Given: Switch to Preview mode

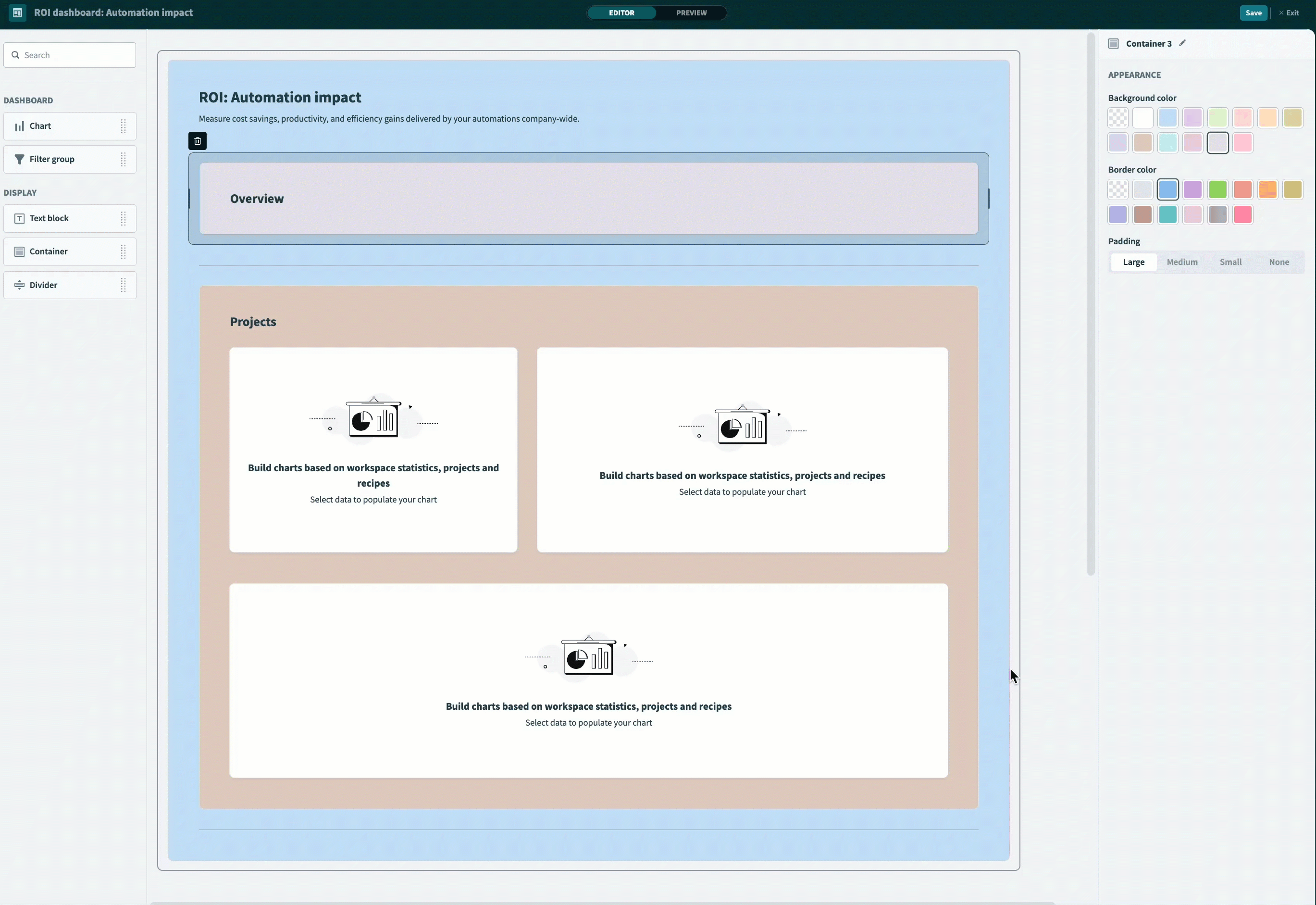Looking at the screenshot, I should point(691,13).
